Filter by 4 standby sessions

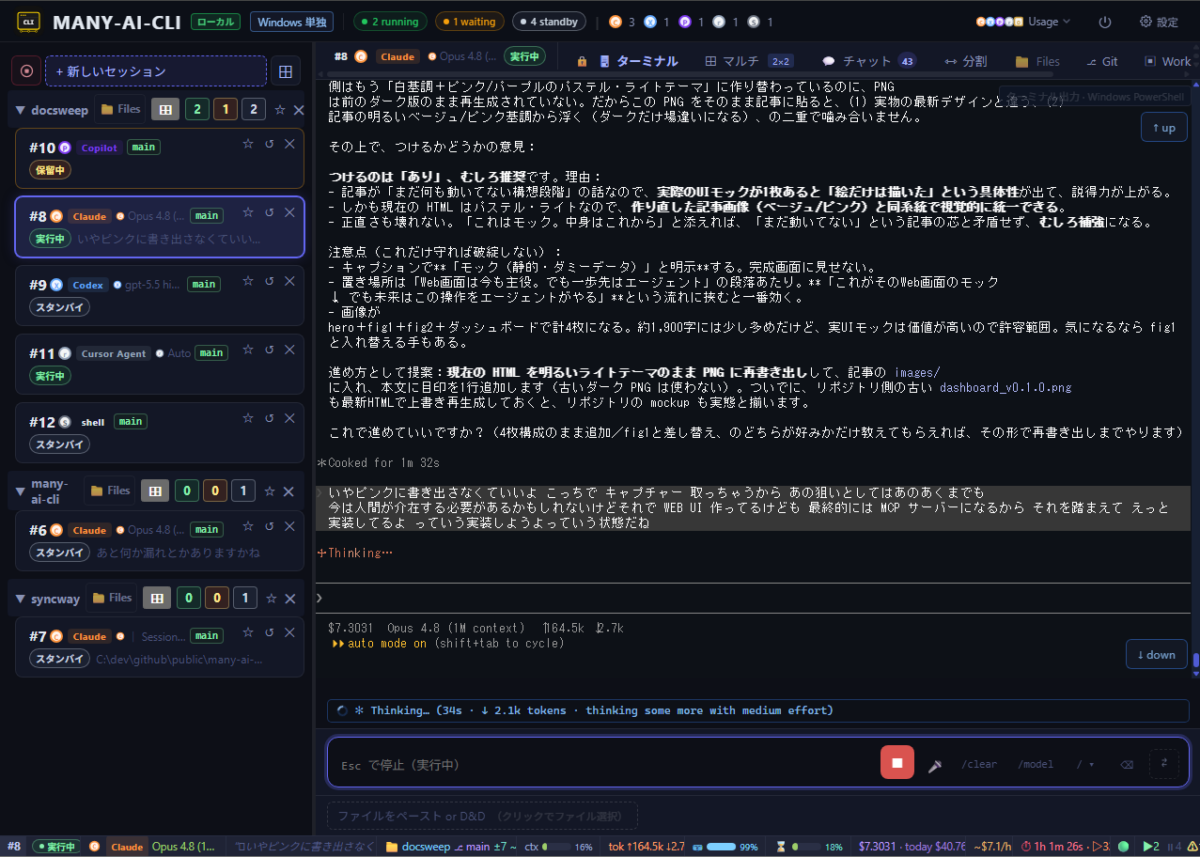click(549, 21)
